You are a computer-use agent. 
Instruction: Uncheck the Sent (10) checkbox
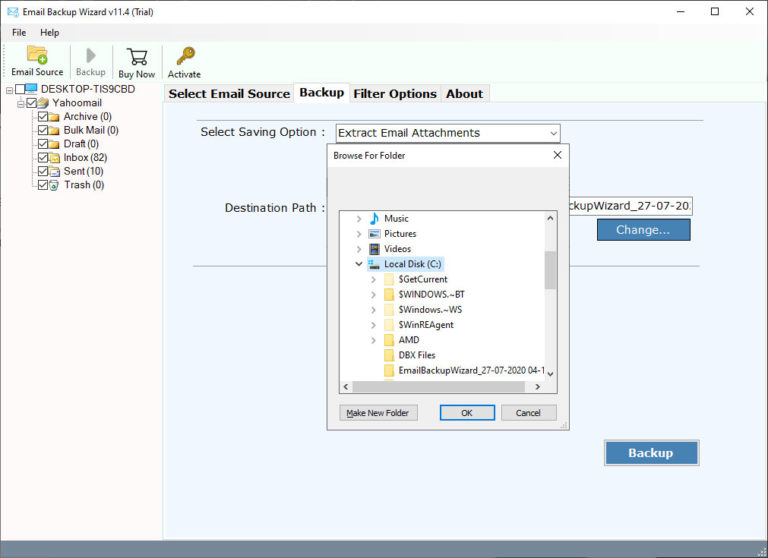(43, 171)
